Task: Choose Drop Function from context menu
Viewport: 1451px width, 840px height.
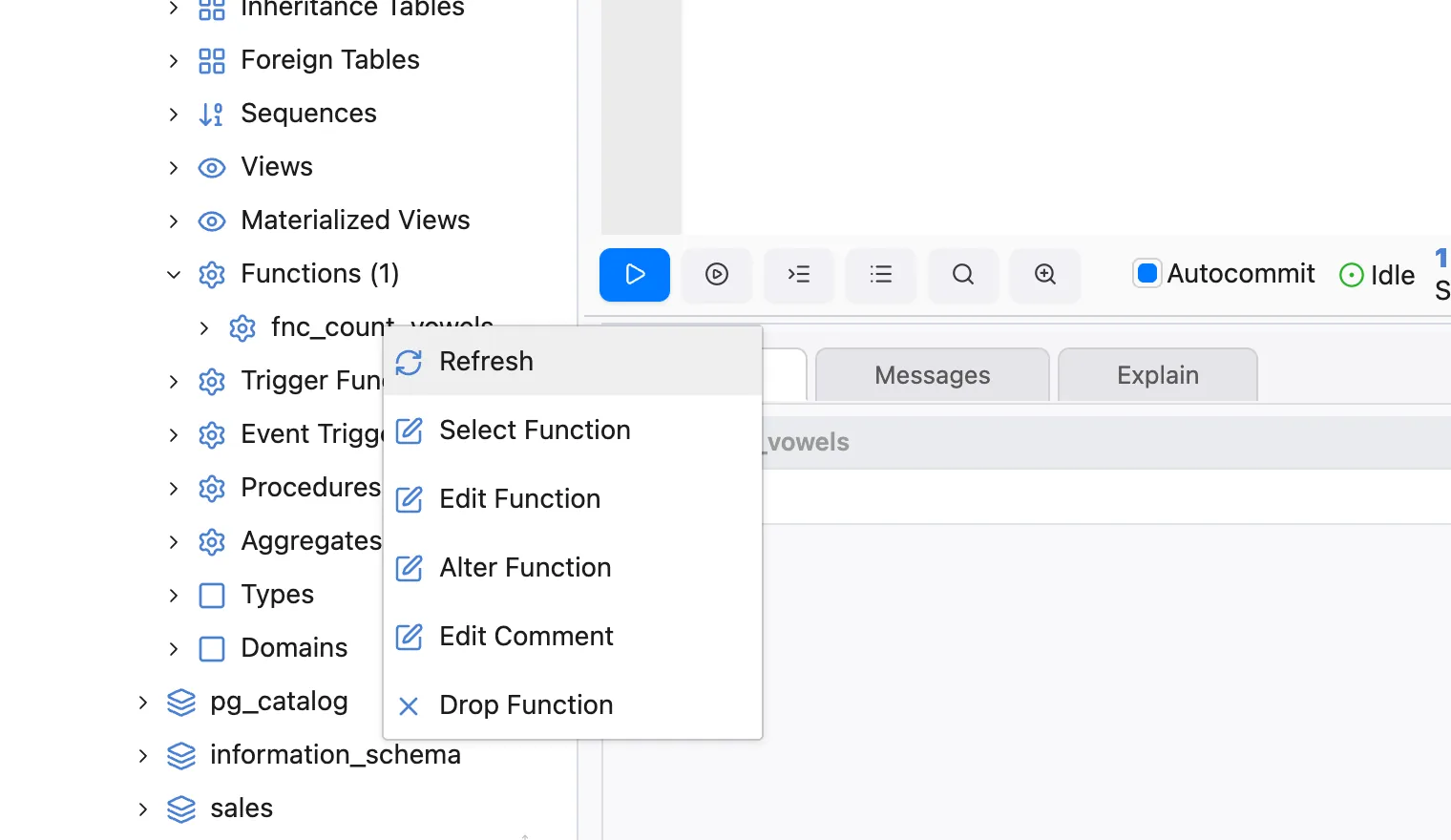Action: (573, 705)
